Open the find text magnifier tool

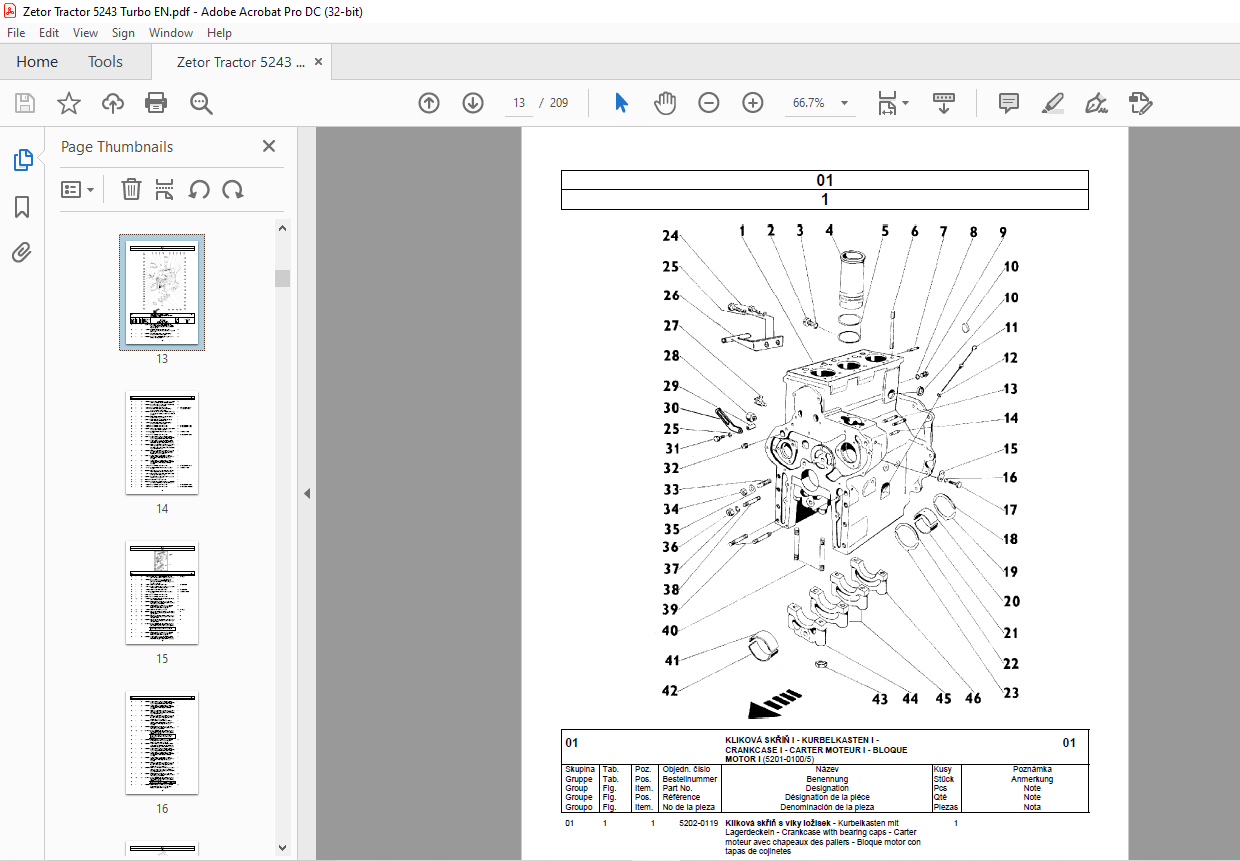tap(201, 103)
